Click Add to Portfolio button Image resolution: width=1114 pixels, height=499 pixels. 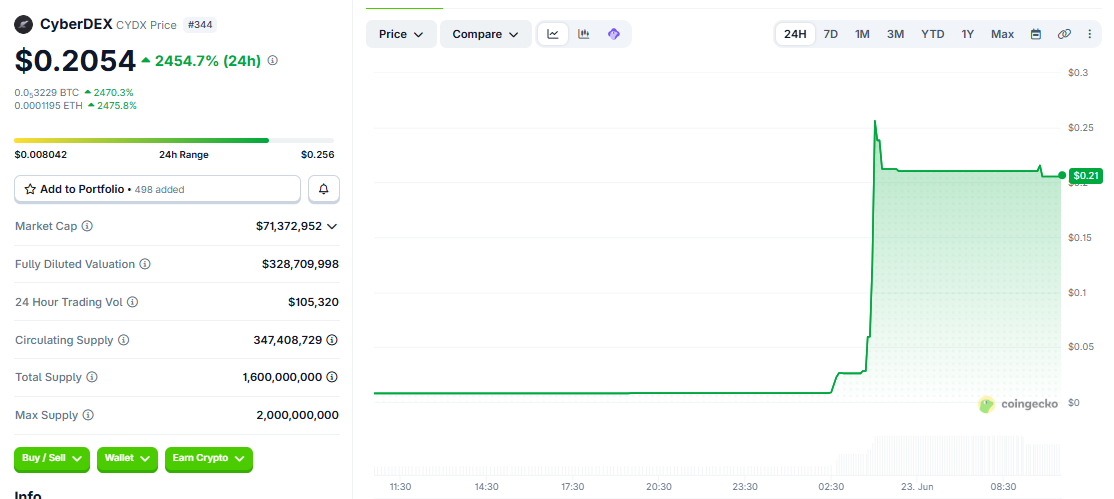[x=158, y=189]
